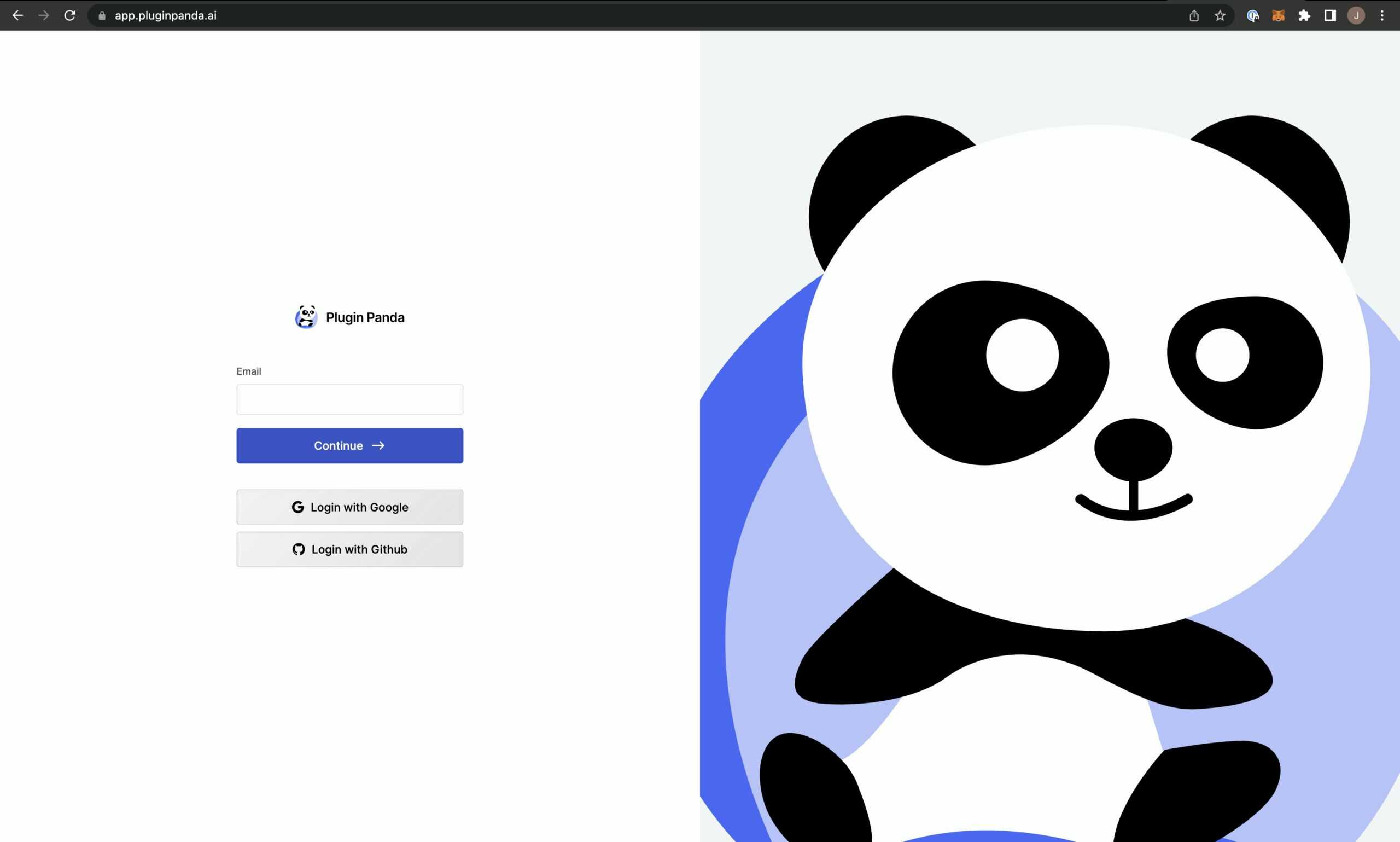Click the lock icon in the address bar
Image resolution: width=1400 pixels, height=842 pixels.
(102, 16)
